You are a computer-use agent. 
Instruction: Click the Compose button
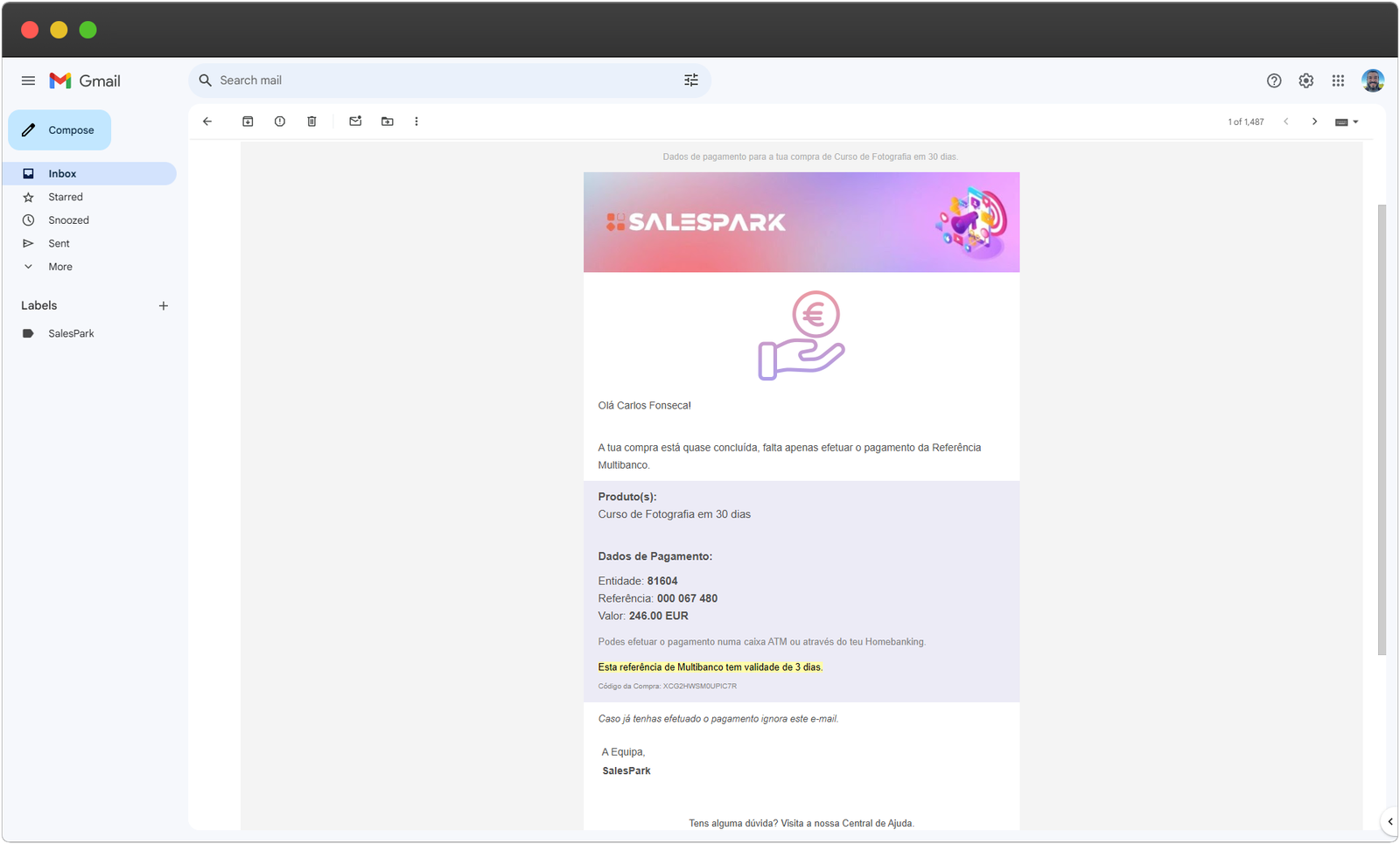click(x=59, y=130)
